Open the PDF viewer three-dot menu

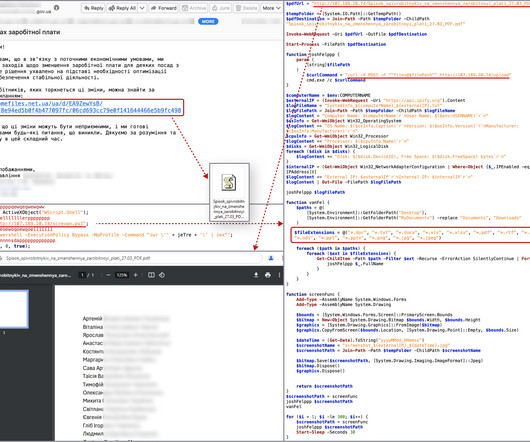tap(279, 275)
